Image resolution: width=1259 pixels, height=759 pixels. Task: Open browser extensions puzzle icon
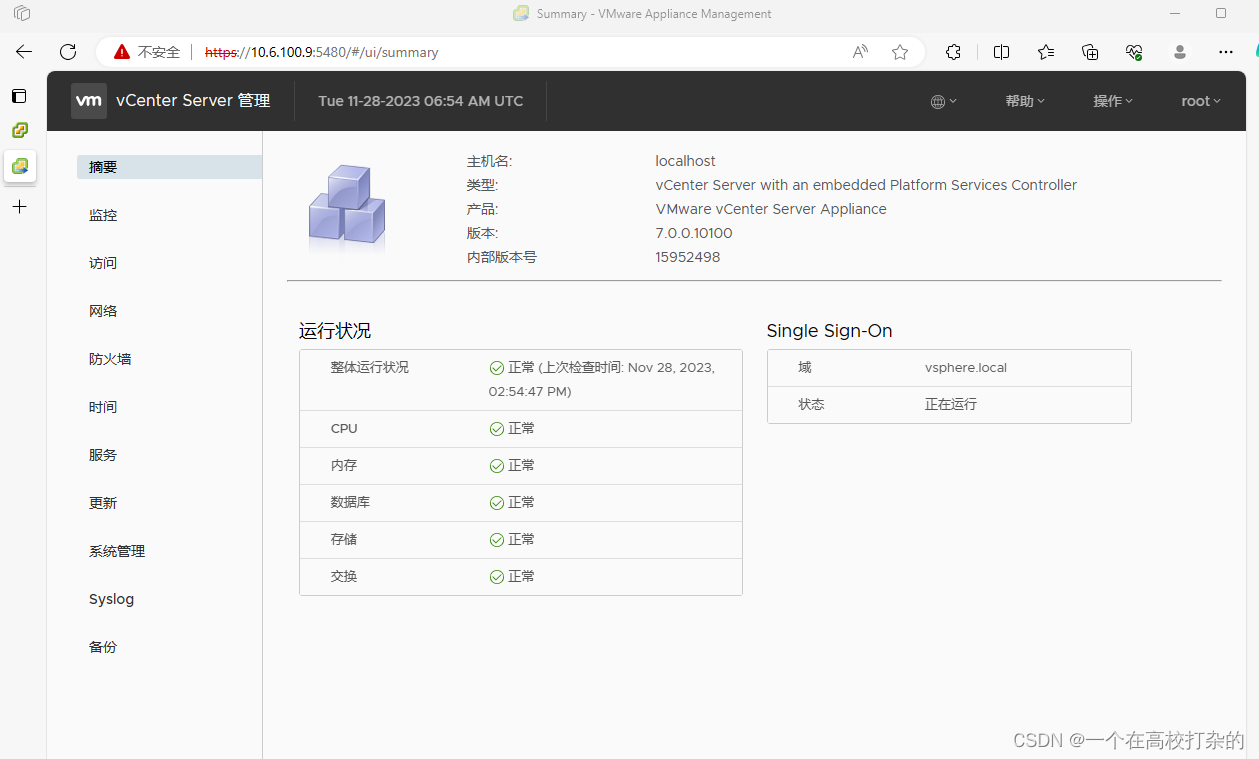click(953, 52)
